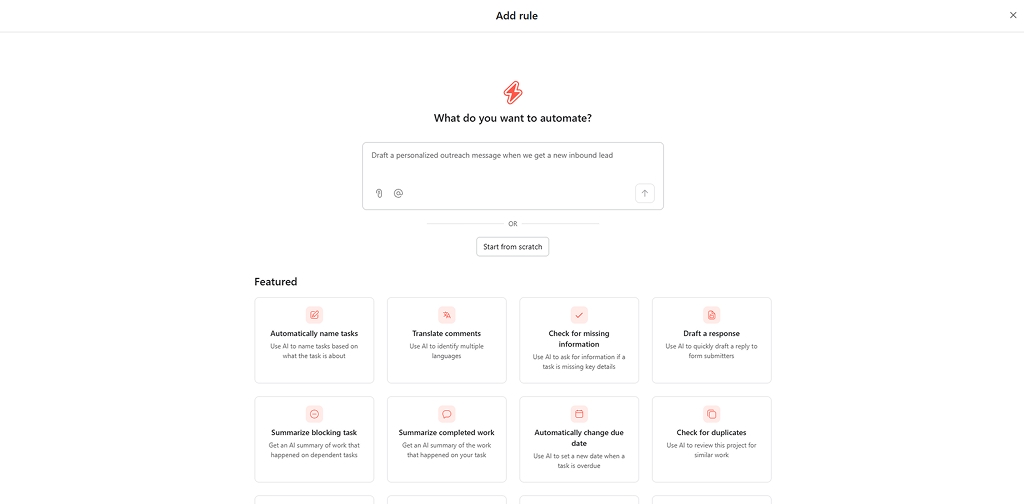Click the Start from scratch button
The height and width of the screenshot is (504, 1024).
513,247
